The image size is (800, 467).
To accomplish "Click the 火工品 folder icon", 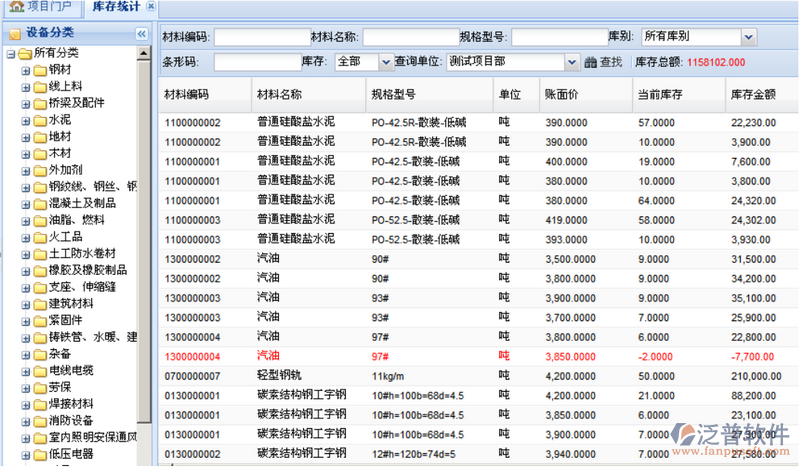I will click(x=39, y=237).
